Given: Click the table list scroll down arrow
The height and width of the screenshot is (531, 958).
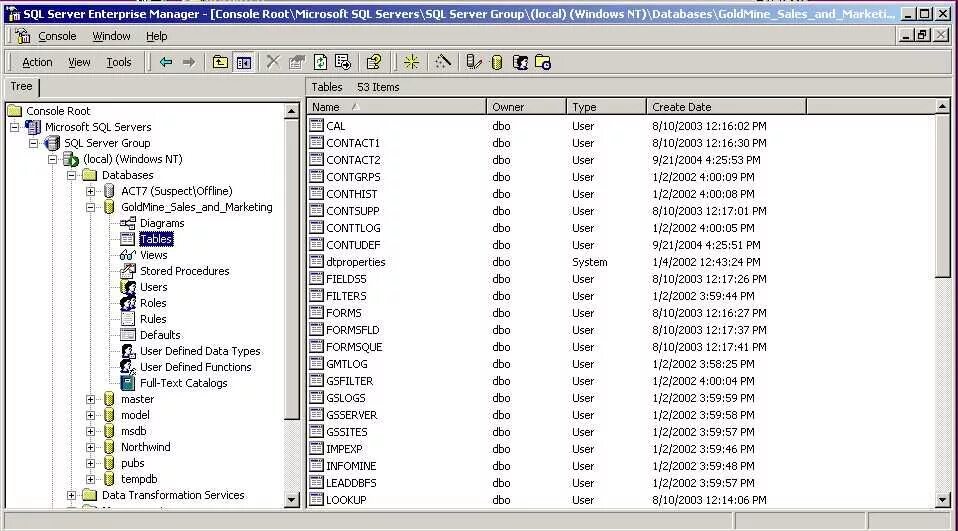Looking at the screenshot, I should click(x=943, y=500).
